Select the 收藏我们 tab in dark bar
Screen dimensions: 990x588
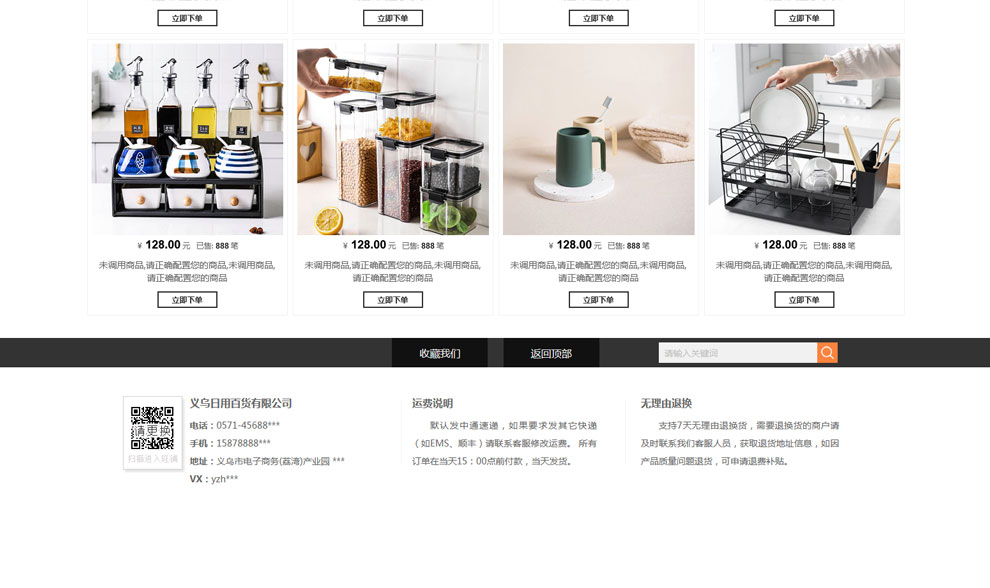[x=439, y=353]
